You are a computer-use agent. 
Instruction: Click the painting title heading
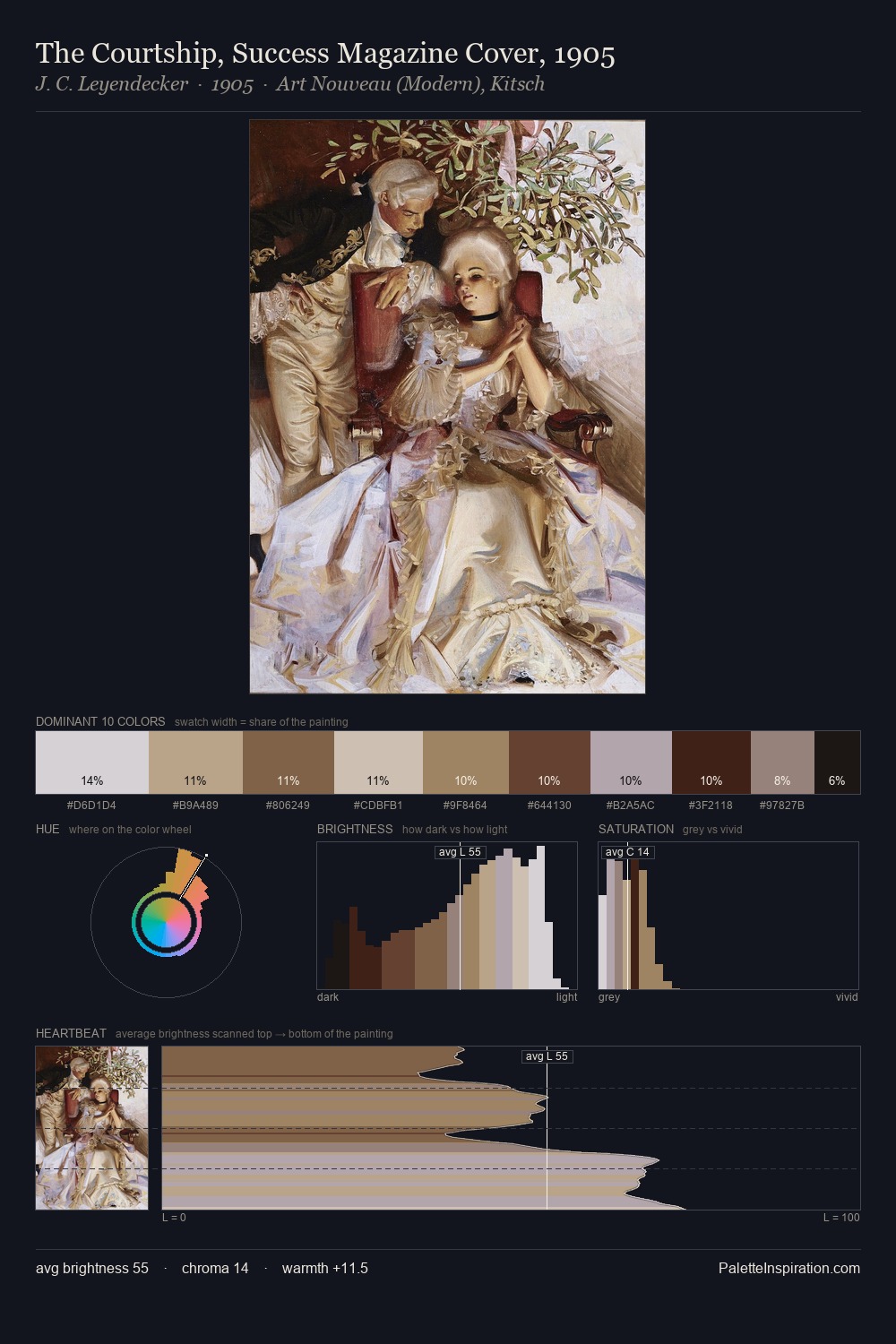pos(325,54)
